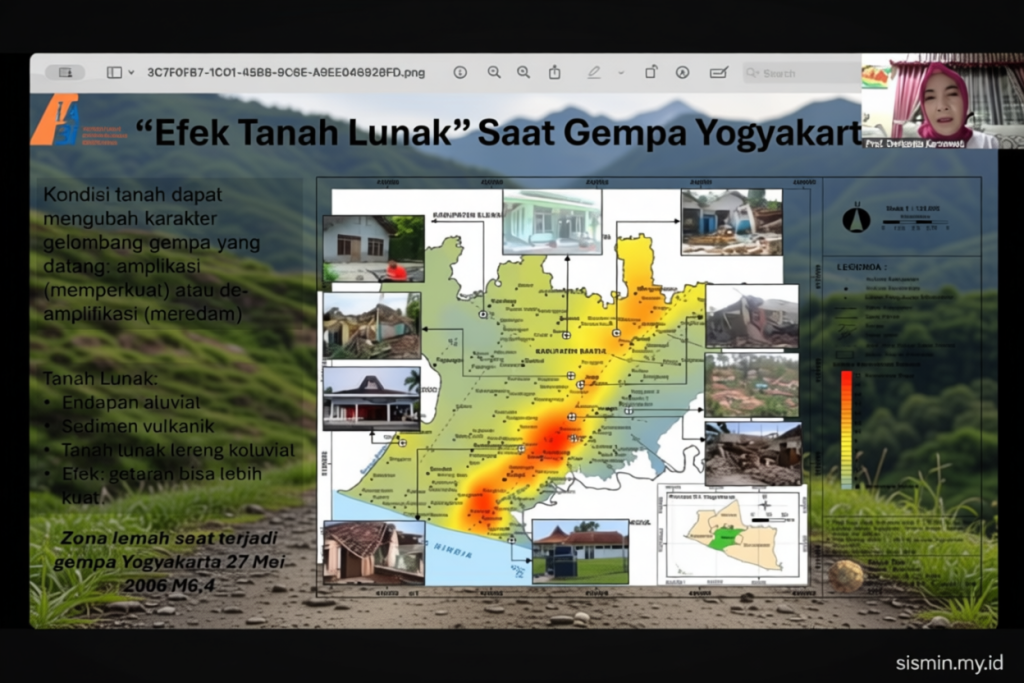This screenshot has width=1024, height=683.
Task: Click the north arrow compass symbol
Action: click(856, 219)
